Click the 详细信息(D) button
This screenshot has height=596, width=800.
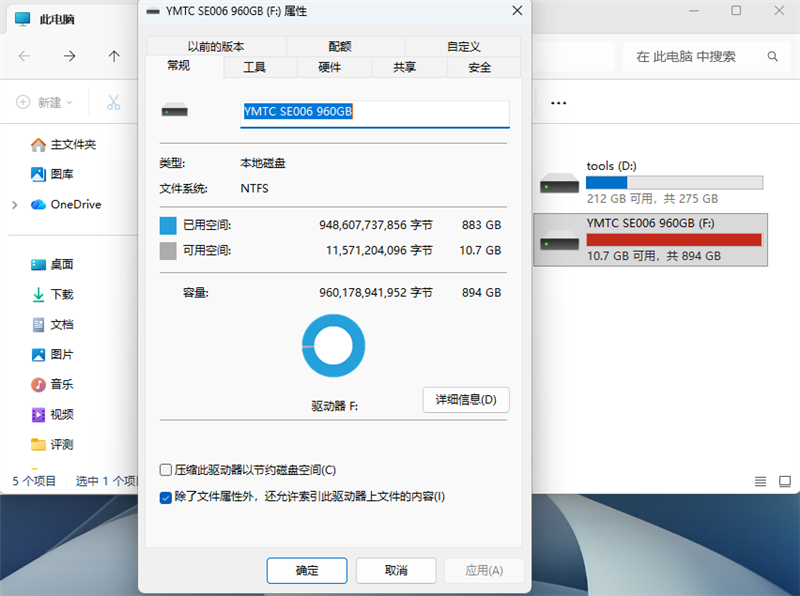click(x=466, y=399)
